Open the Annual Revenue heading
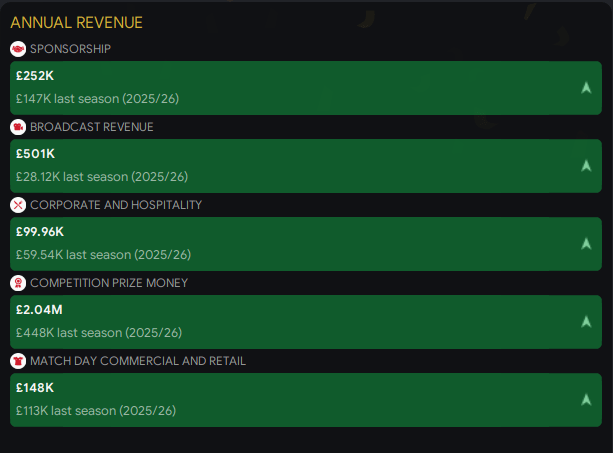This screenshot has height=453, width=613. tap(76, 22)
